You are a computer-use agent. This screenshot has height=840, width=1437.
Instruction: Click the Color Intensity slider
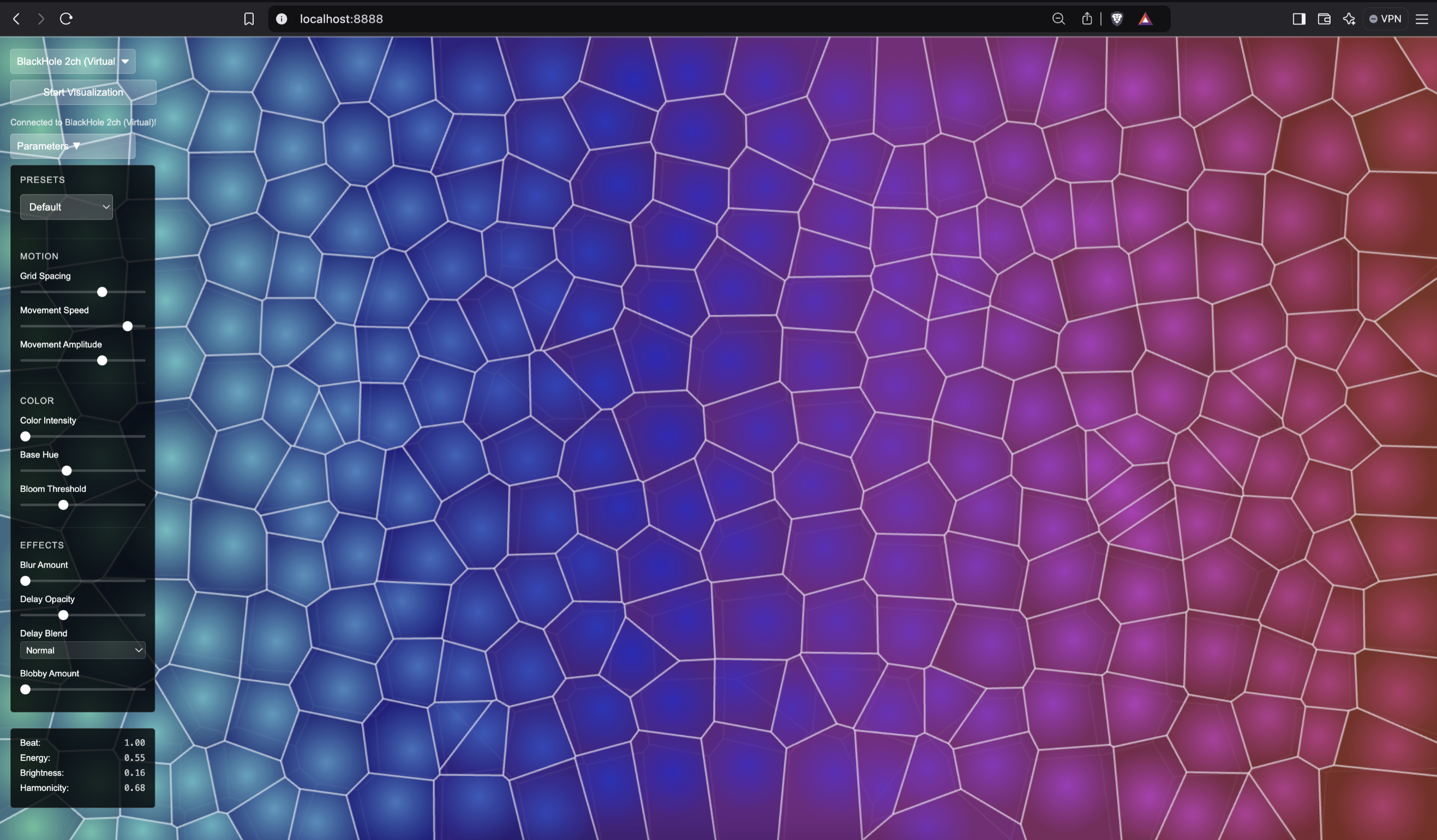click(x=83, y=436)
